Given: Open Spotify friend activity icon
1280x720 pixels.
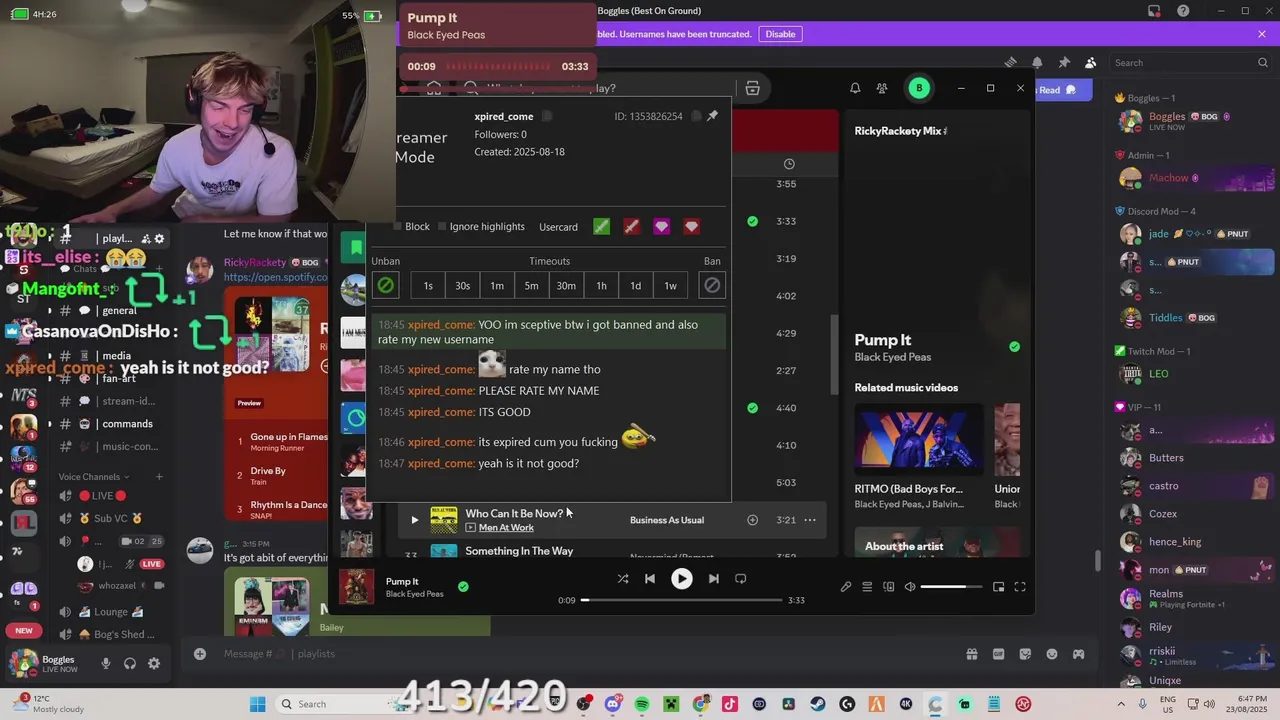Looking at the screenshot, I should click(882, 88).
